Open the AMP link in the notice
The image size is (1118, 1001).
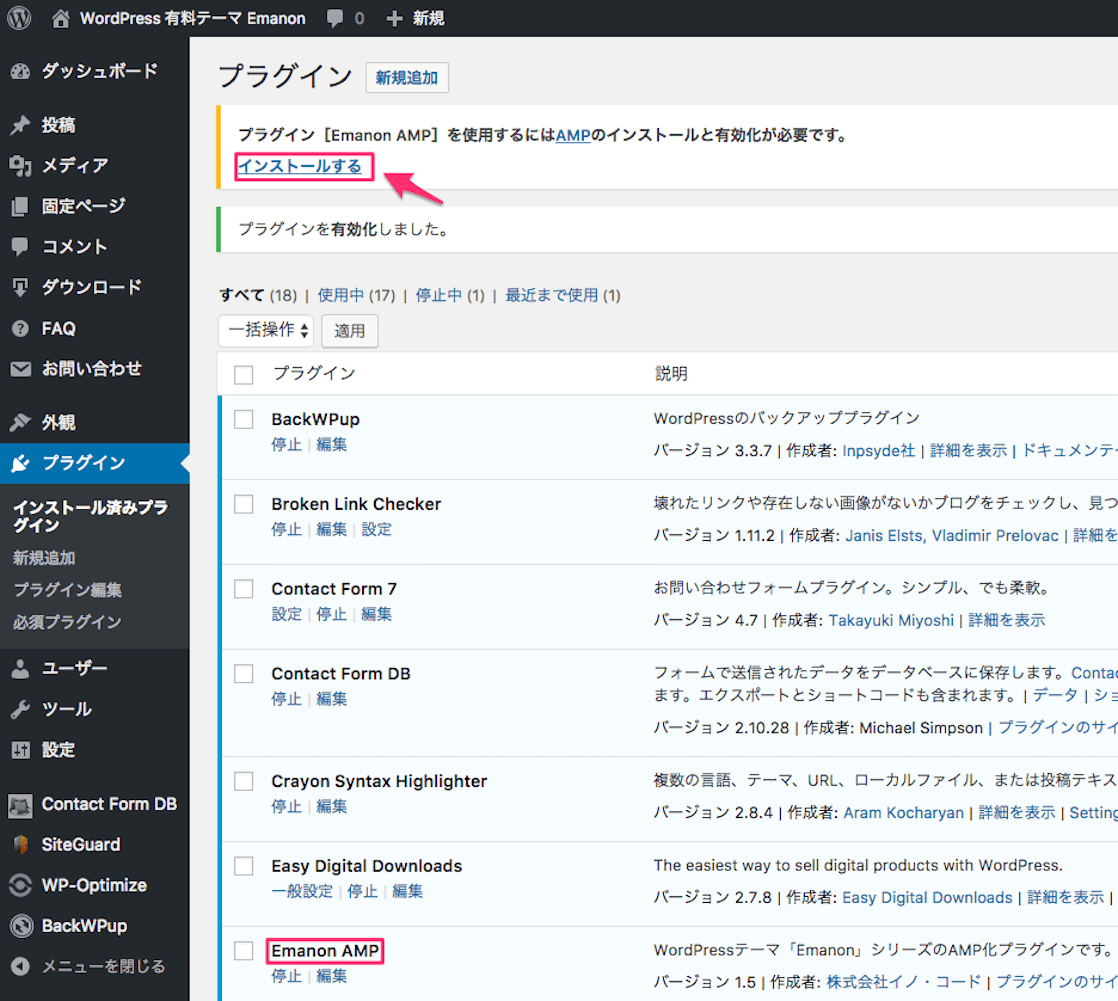click(x=573, y=135)
